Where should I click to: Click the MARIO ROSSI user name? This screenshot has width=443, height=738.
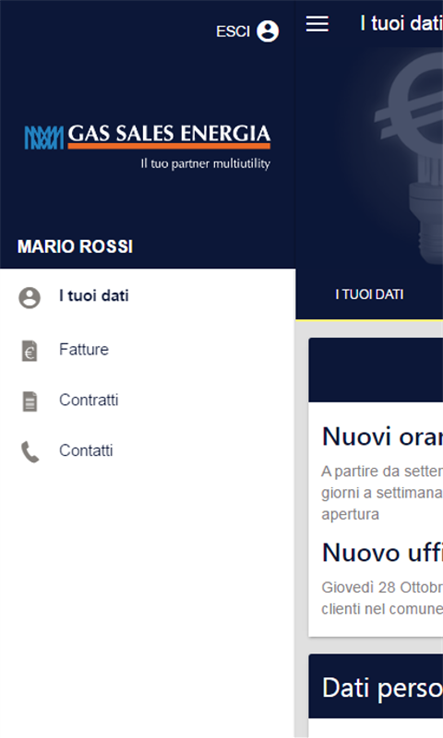[x=75, y=247]
